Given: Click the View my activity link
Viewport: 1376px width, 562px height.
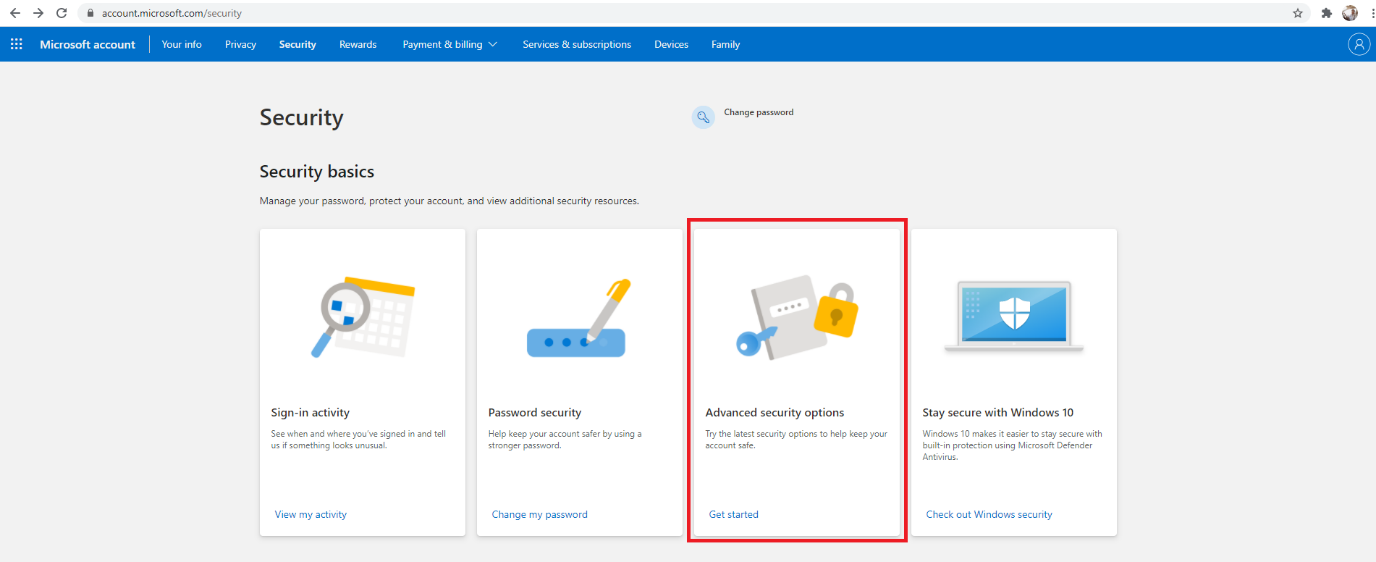Looking at the screenshot, I should [x=310, y=514].
